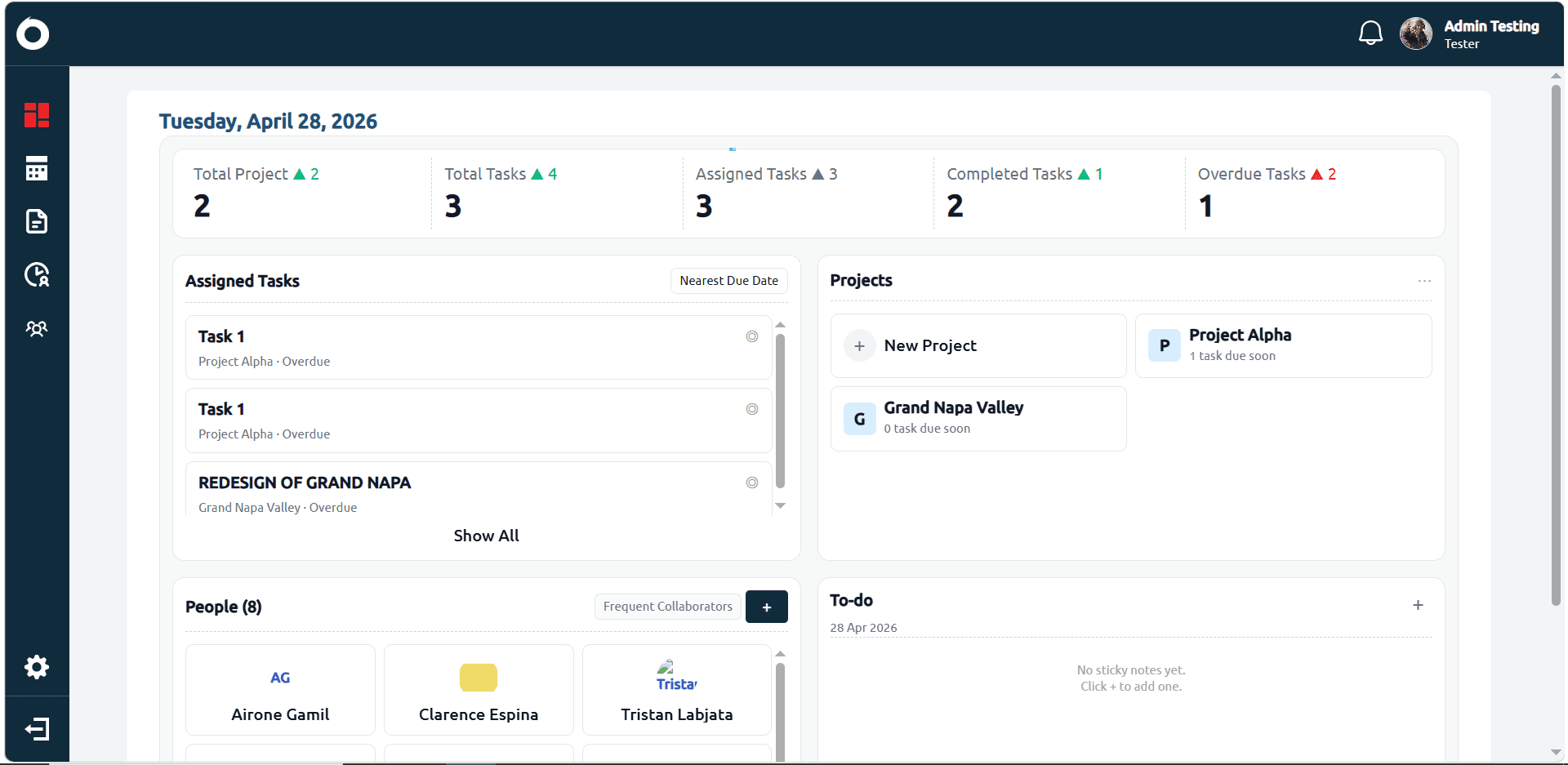The width and height of the screenshot is (1568, 765).
Task: Open the Projects panel options menu
Action: (1424, 280)
